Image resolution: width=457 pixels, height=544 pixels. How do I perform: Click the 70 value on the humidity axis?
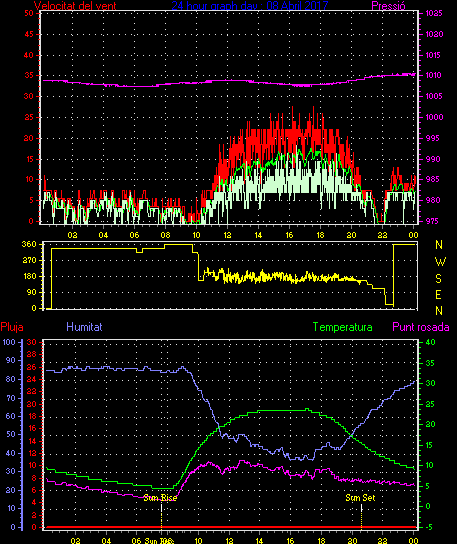tap(11, 398)
